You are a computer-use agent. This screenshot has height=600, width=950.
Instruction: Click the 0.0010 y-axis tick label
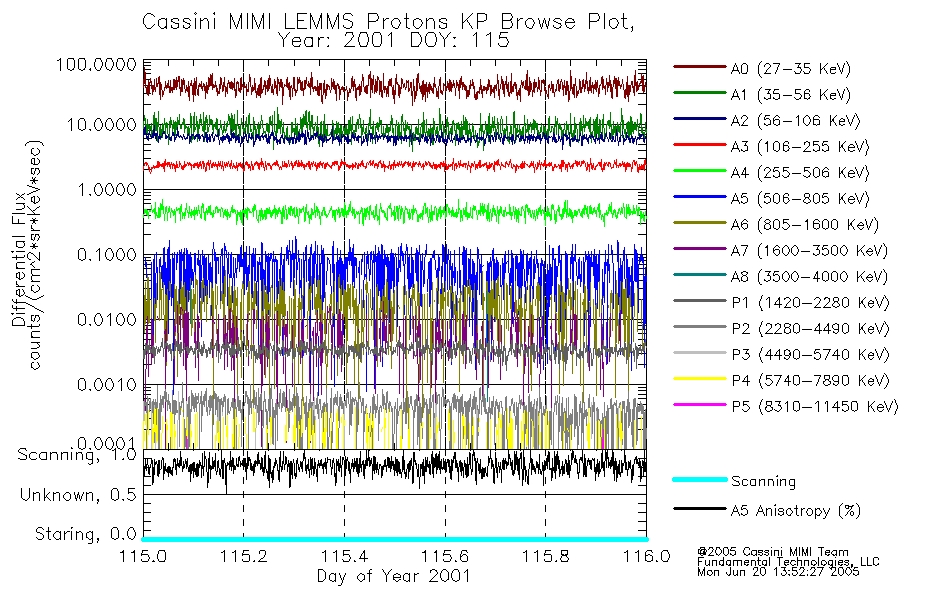(107, 384)
